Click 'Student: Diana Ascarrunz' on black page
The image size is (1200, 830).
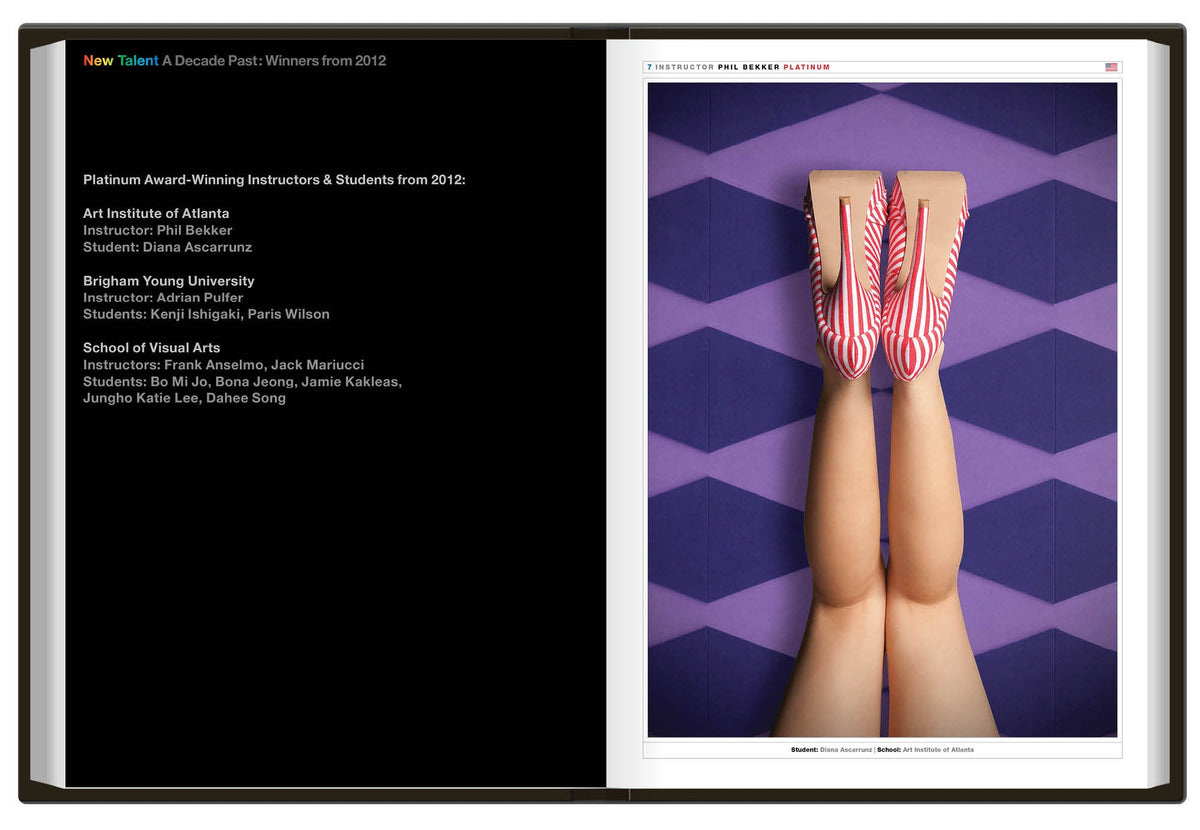click(x=167, y=247)
